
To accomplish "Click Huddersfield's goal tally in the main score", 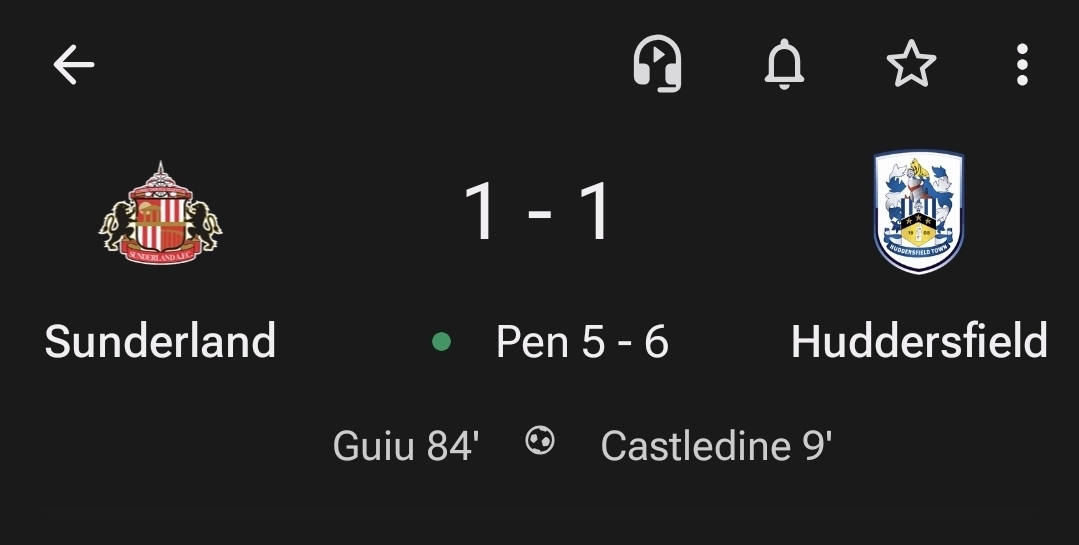I will click(595, 213).
